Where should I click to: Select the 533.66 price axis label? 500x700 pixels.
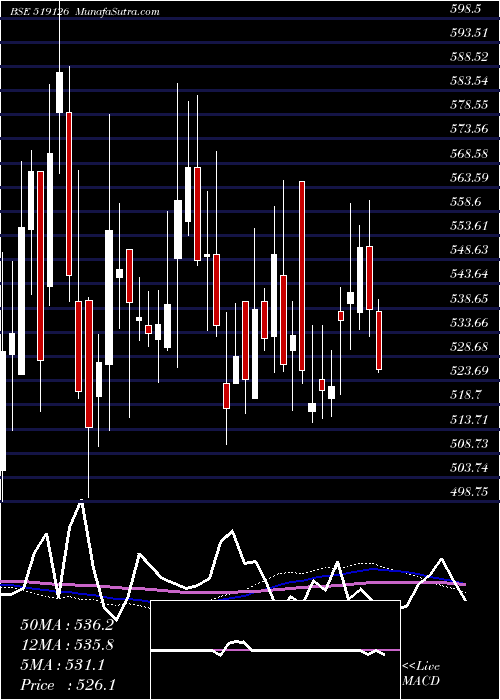point(468,323)
